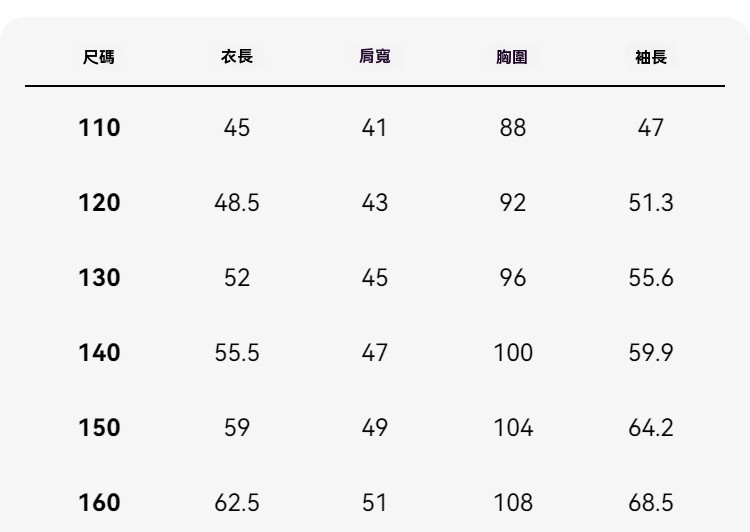This screenshot has height=532, width=750.
Task: Click the size 140 row label
Action: coord(99,353)
